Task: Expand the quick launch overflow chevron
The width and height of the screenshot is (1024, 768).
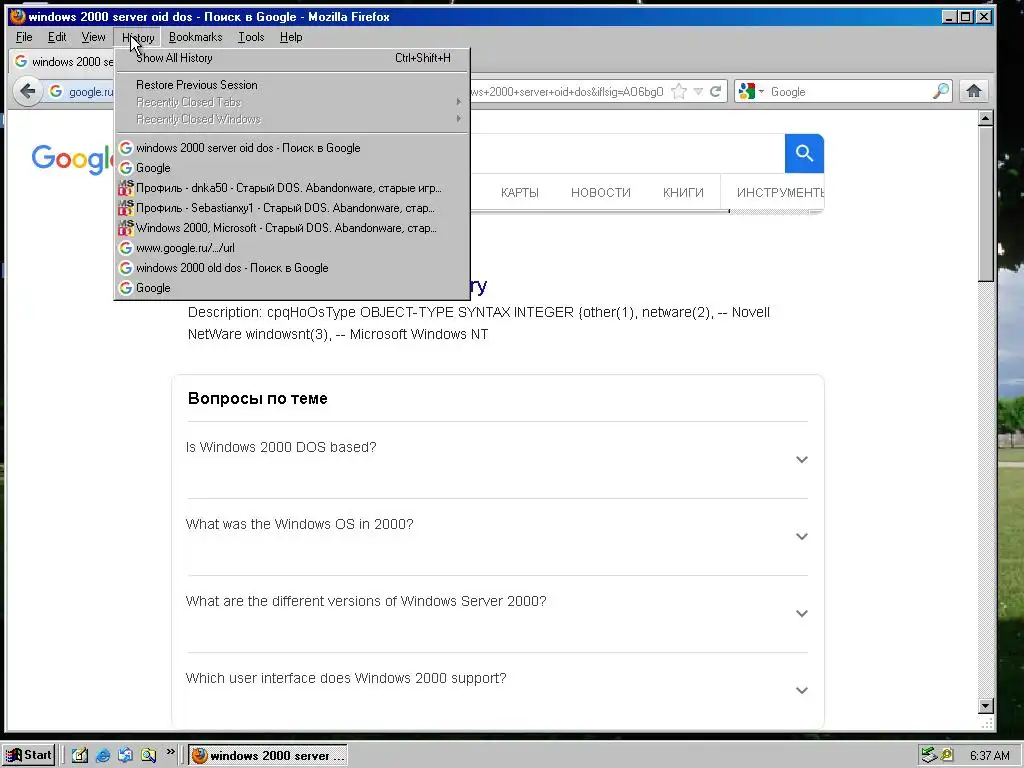Action: click(170, 752)
